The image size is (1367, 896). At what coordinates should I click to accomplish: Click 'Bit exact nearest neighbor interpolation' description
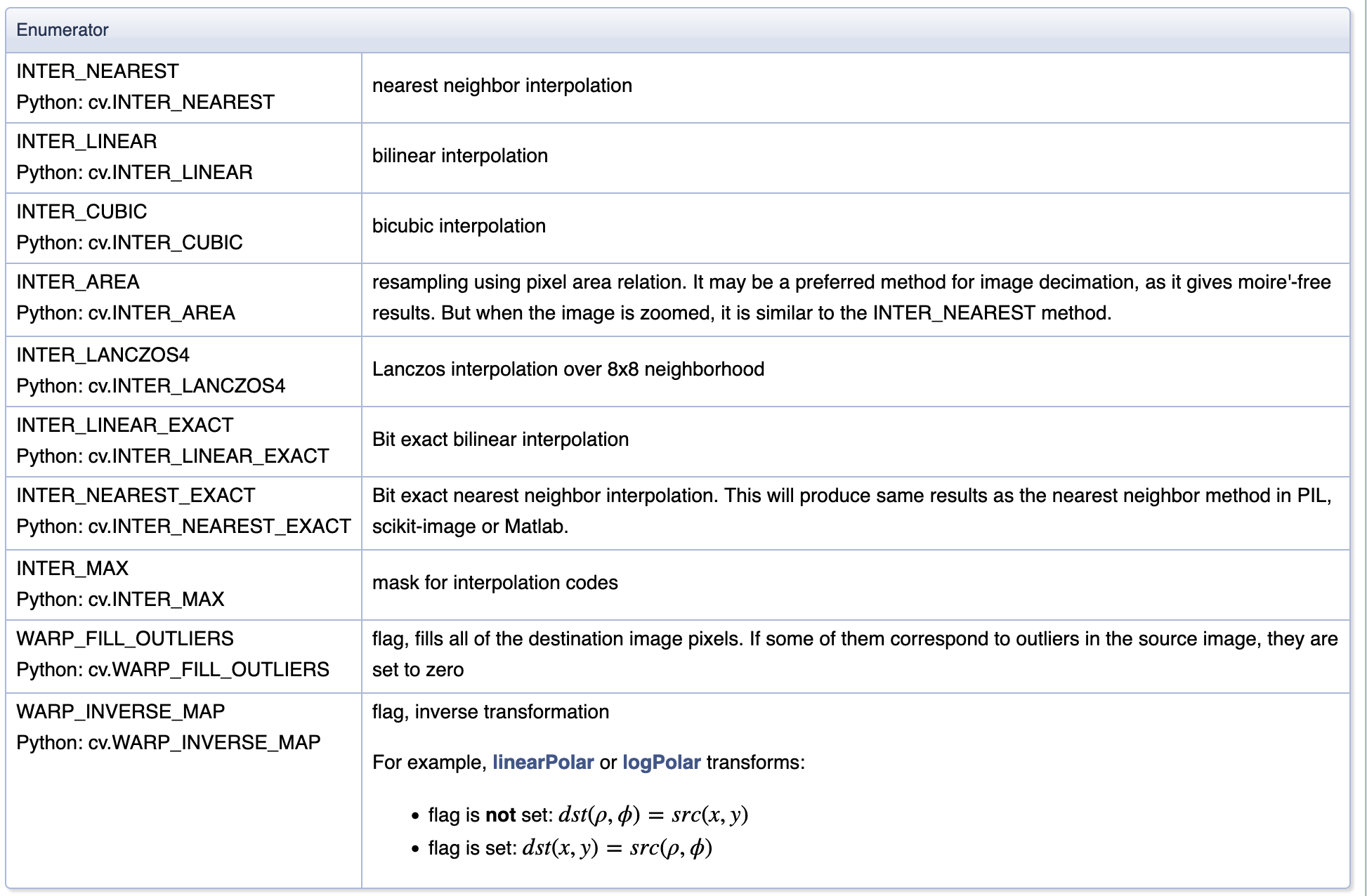851,511
